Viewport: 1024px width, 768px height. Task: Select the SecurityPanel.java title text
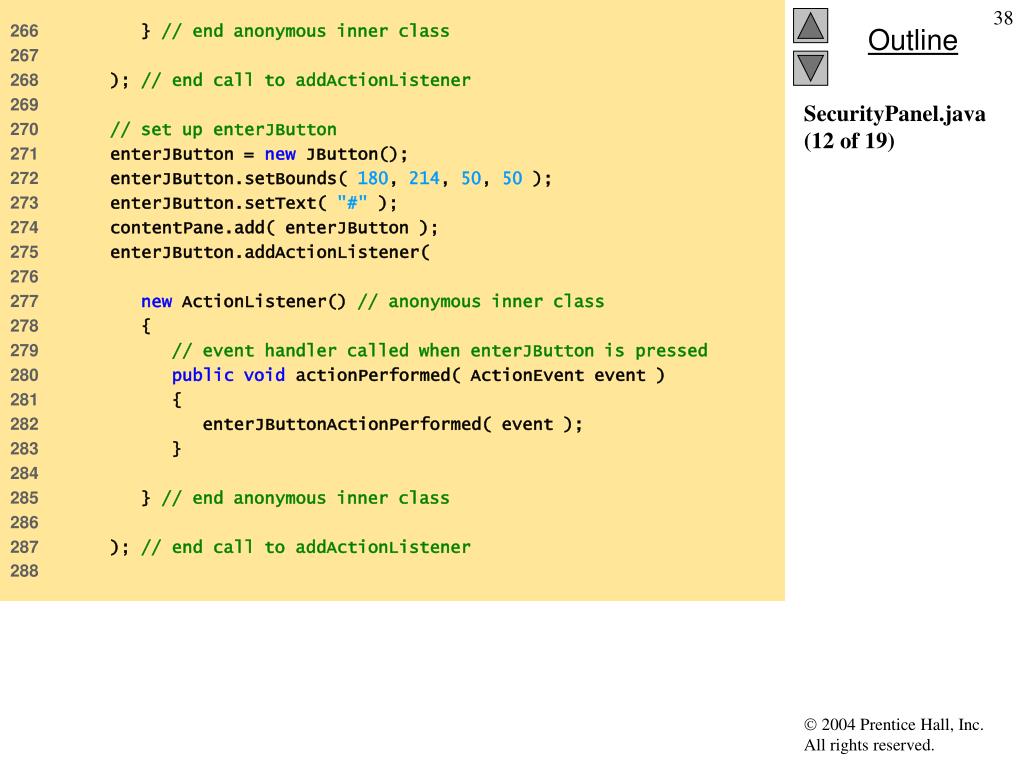(x=894, y=114)
